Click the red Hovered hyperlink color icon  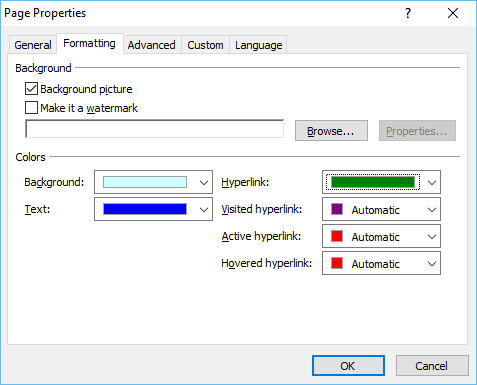click(337, 263)
